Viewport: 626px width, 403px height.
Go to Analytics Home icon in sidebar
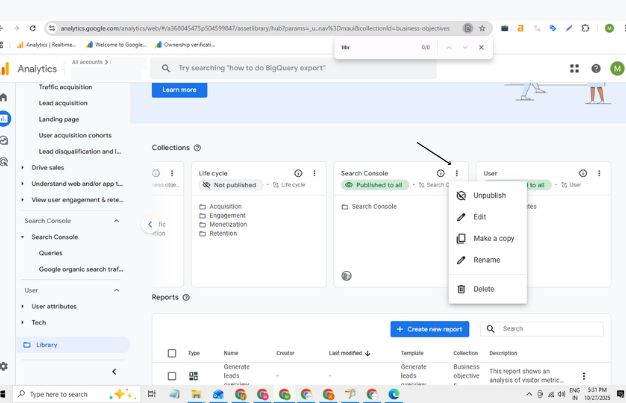tap(4, 97)
